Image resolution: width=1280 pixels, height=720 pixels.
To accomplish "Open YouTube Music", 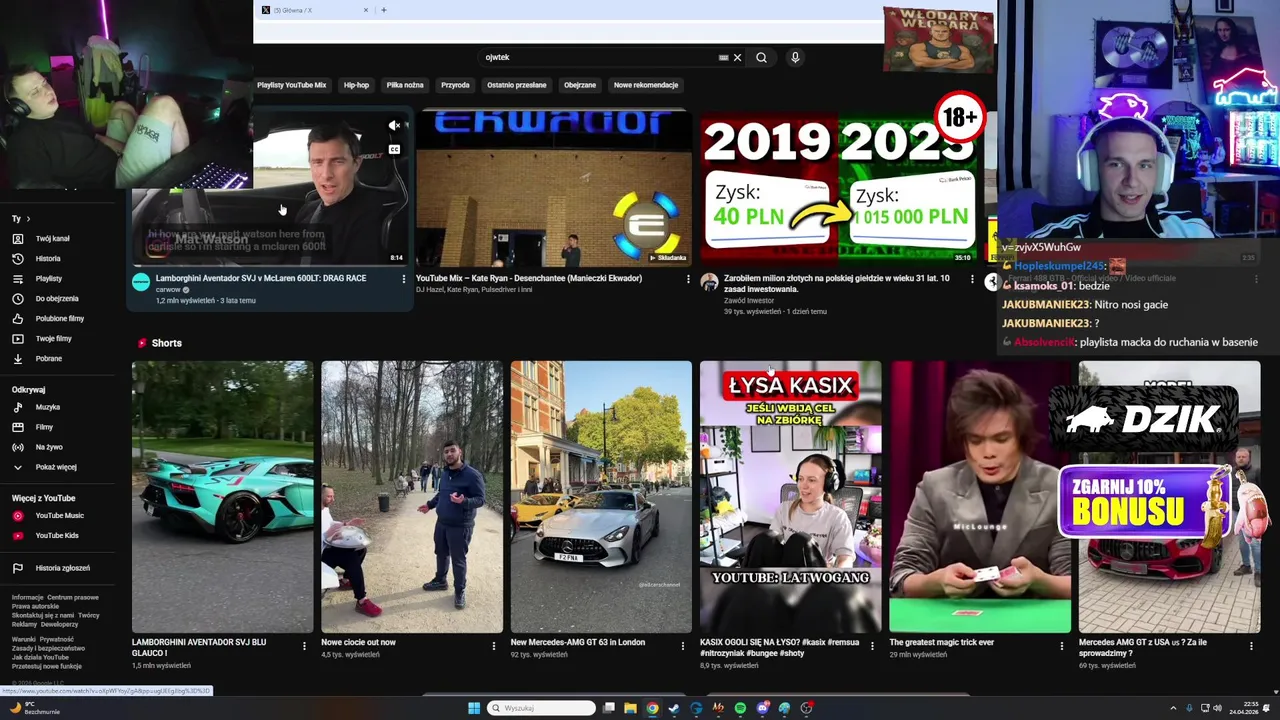I will point(59,516).
